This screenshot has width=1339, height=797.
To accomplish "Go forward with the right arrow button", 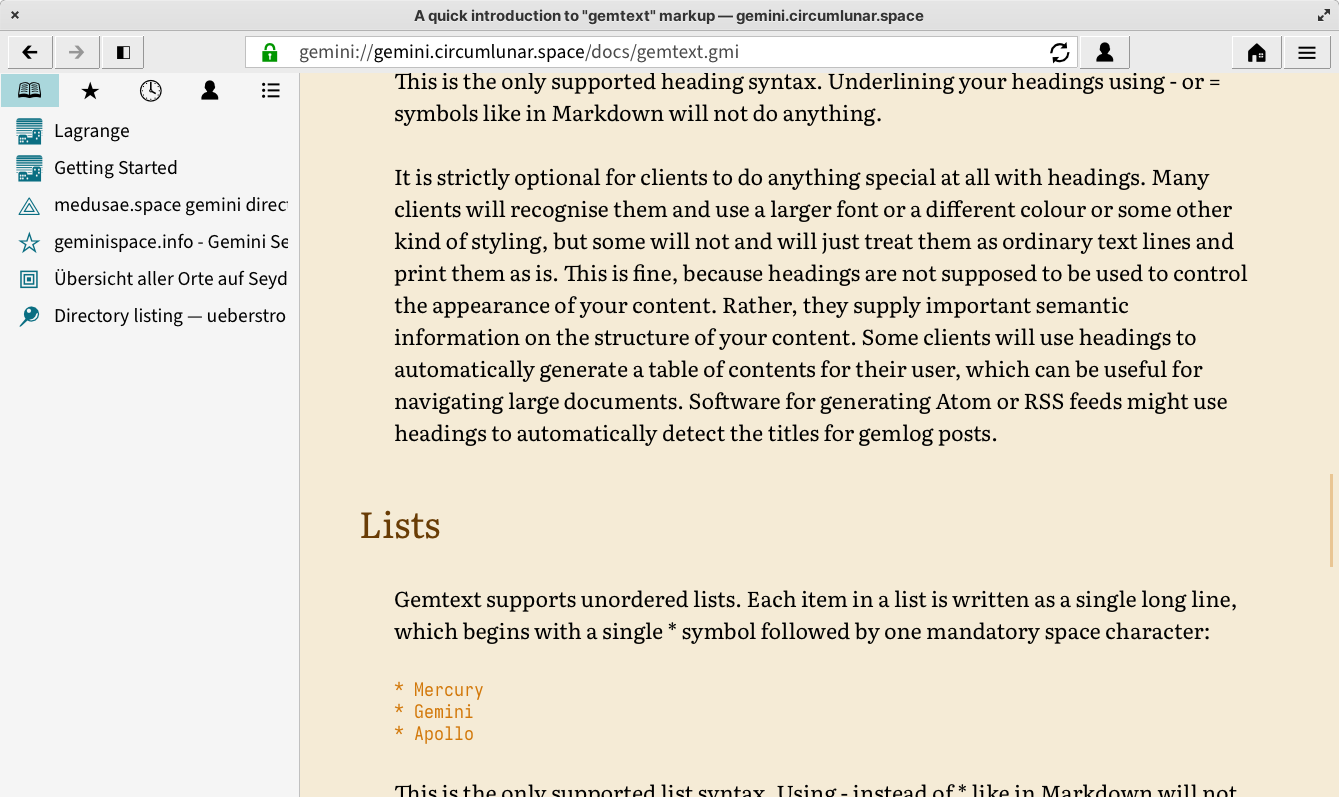I will point(76,52).
